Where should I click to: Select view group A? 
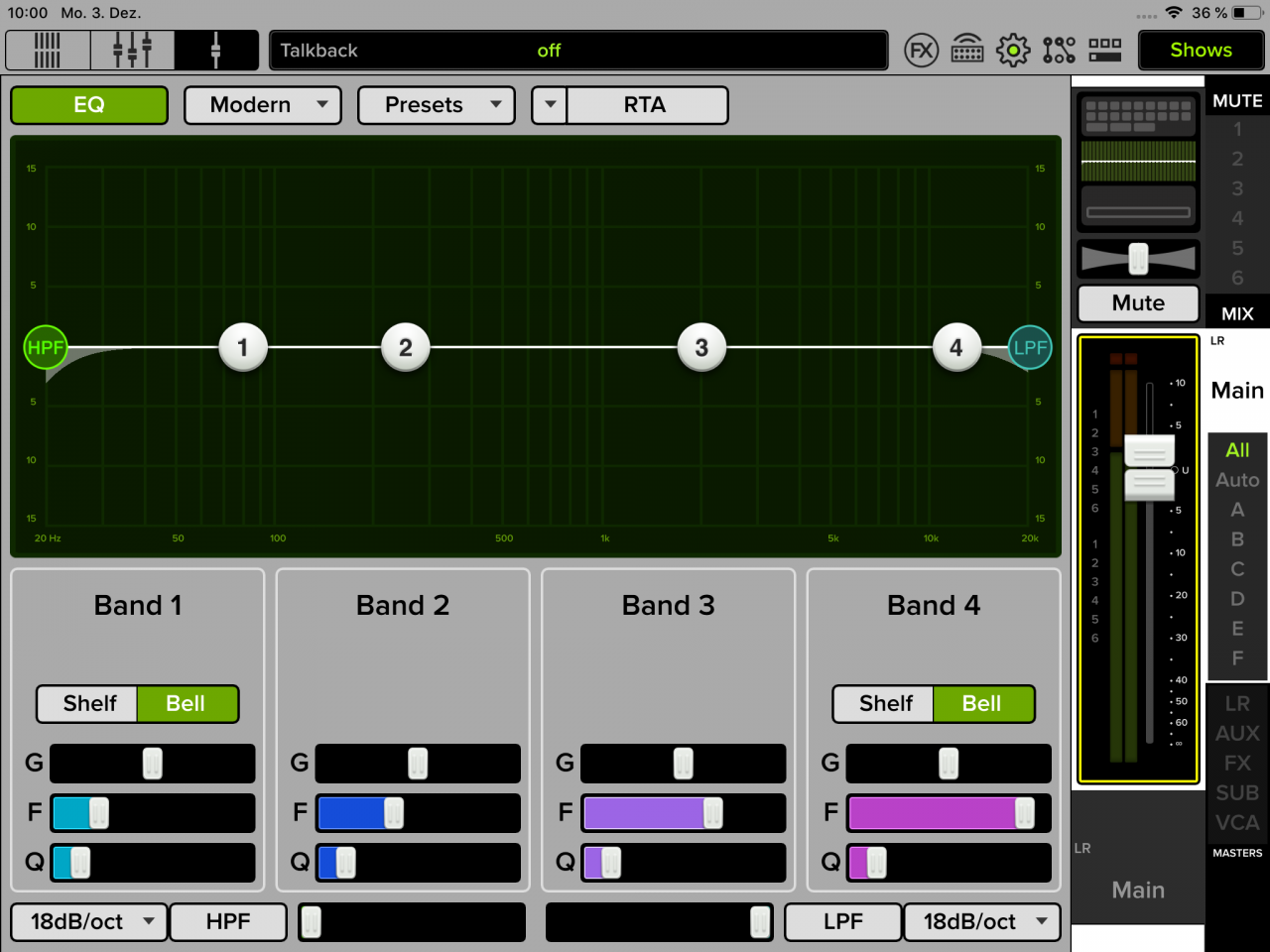[1237, 510]
